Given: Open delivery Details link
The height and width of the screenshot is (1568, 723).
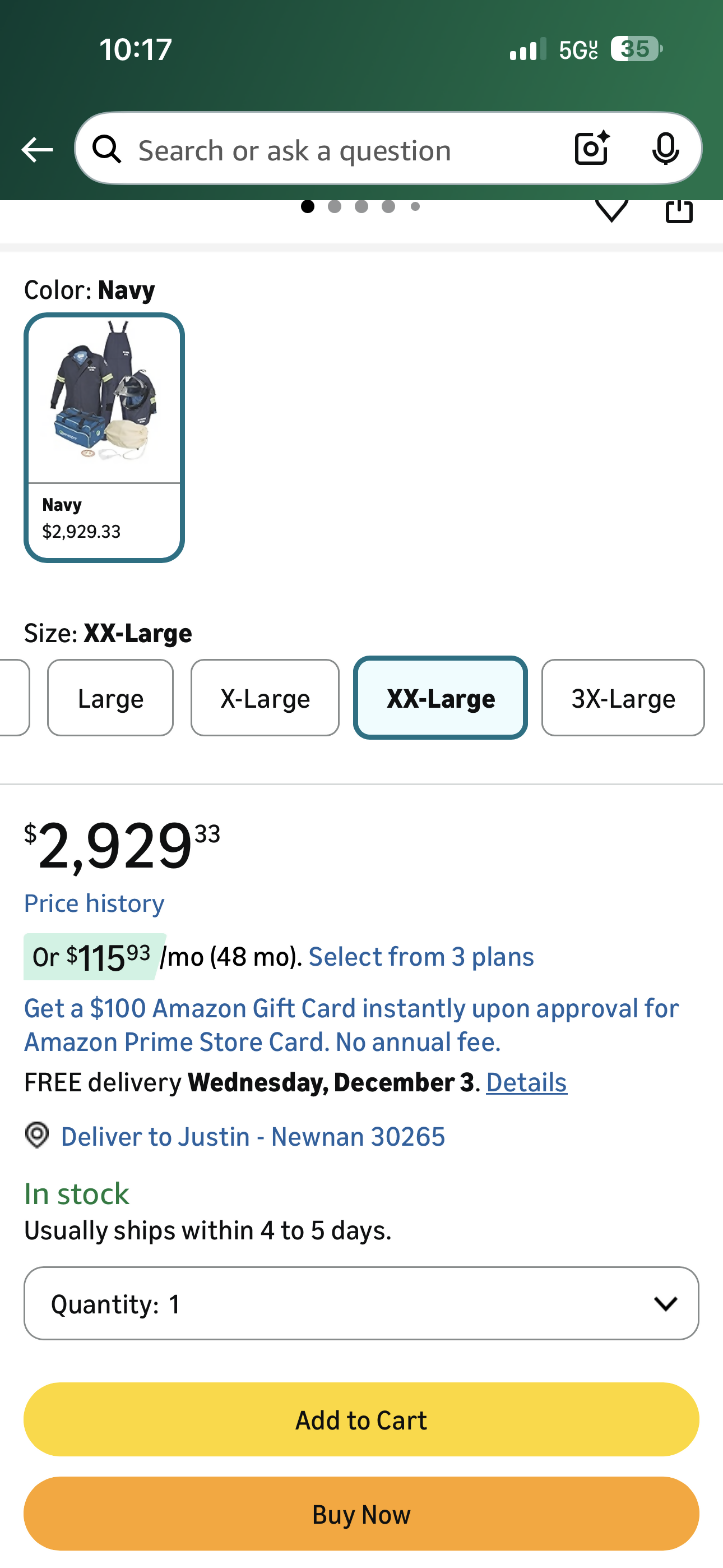Looking at the screenshot, I should click(x=526, y=1083).
